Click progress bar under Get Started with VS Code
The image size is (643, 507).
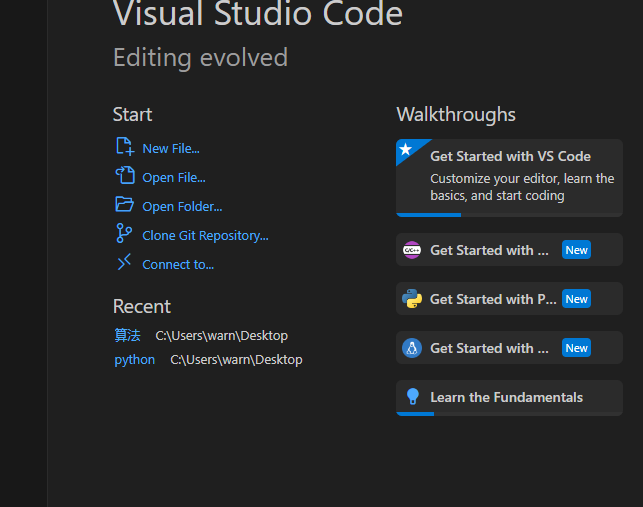(509, 215)
